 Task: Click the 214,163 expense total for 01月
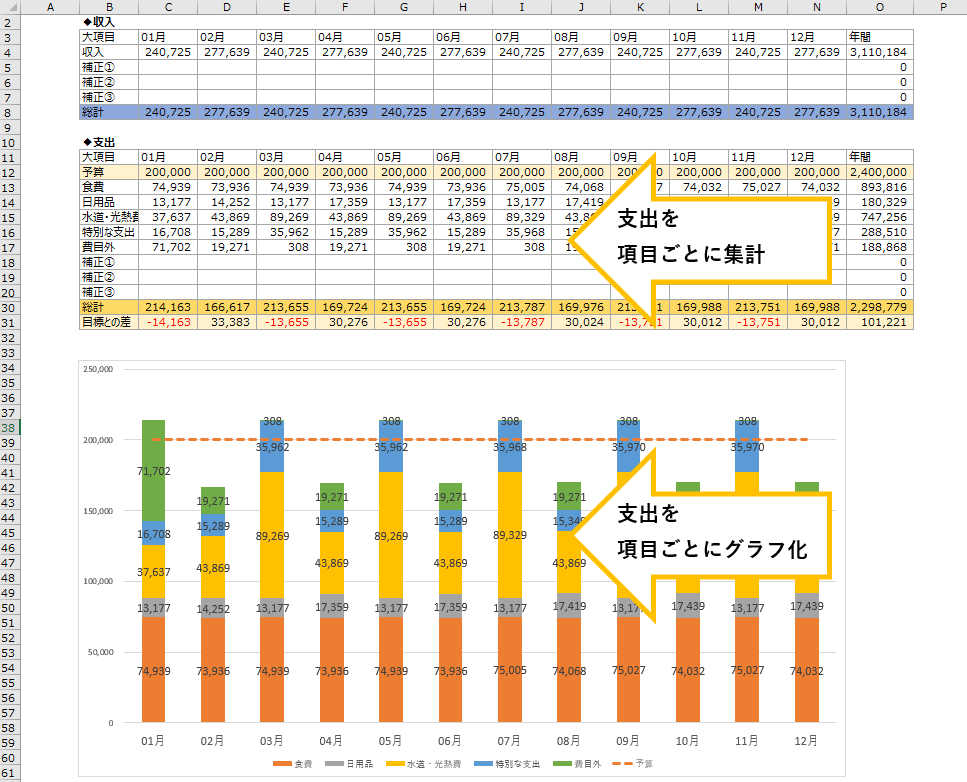[168, 307]
